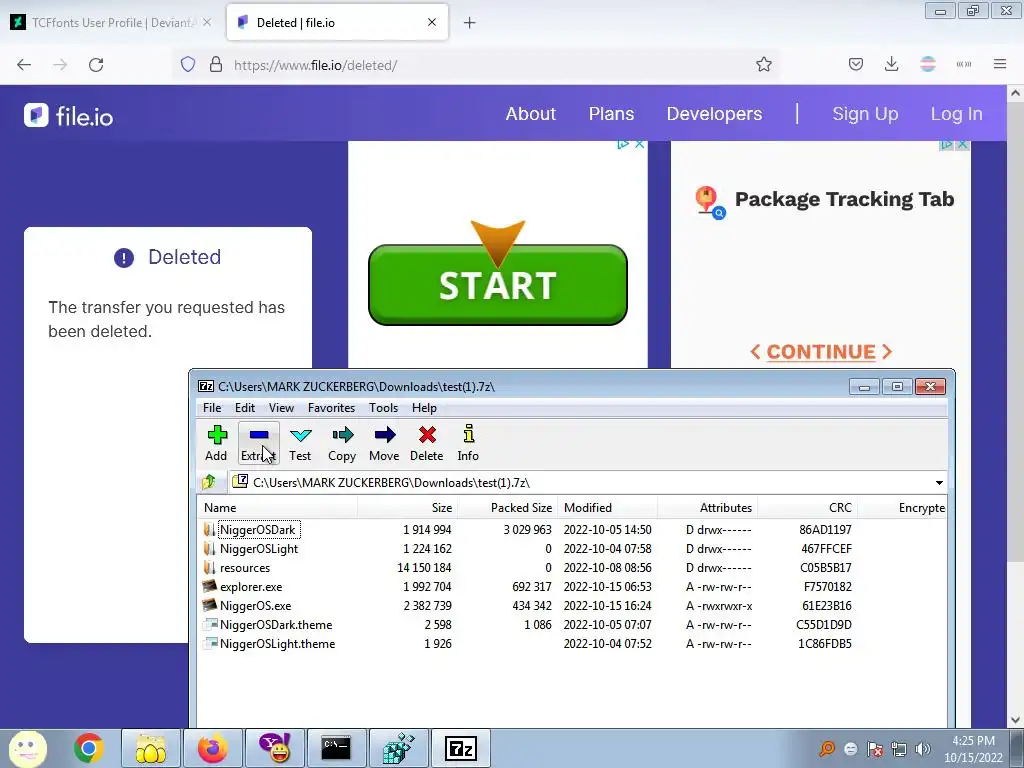Reload the file.io page
The width and height of the screenshot is (1024, 768).
[96, 65]
